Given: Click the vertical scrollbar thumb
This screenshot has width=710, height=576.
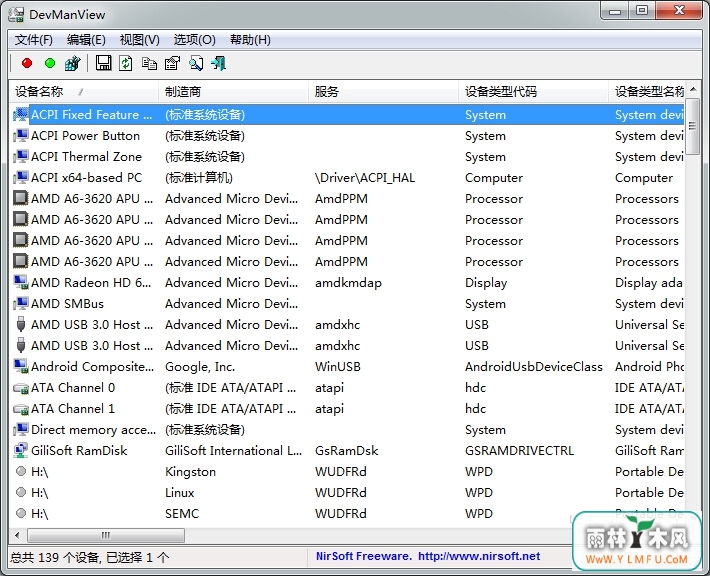Looking at the screenshot, I should click(x=693, y=126).
